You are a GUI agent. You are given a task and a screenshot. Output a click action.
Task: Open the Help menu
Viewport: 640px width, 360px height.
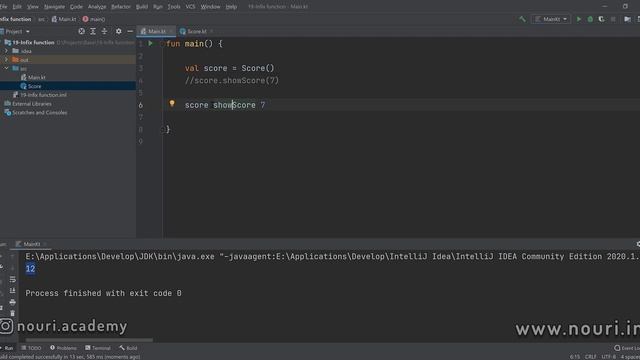(231, 7)
